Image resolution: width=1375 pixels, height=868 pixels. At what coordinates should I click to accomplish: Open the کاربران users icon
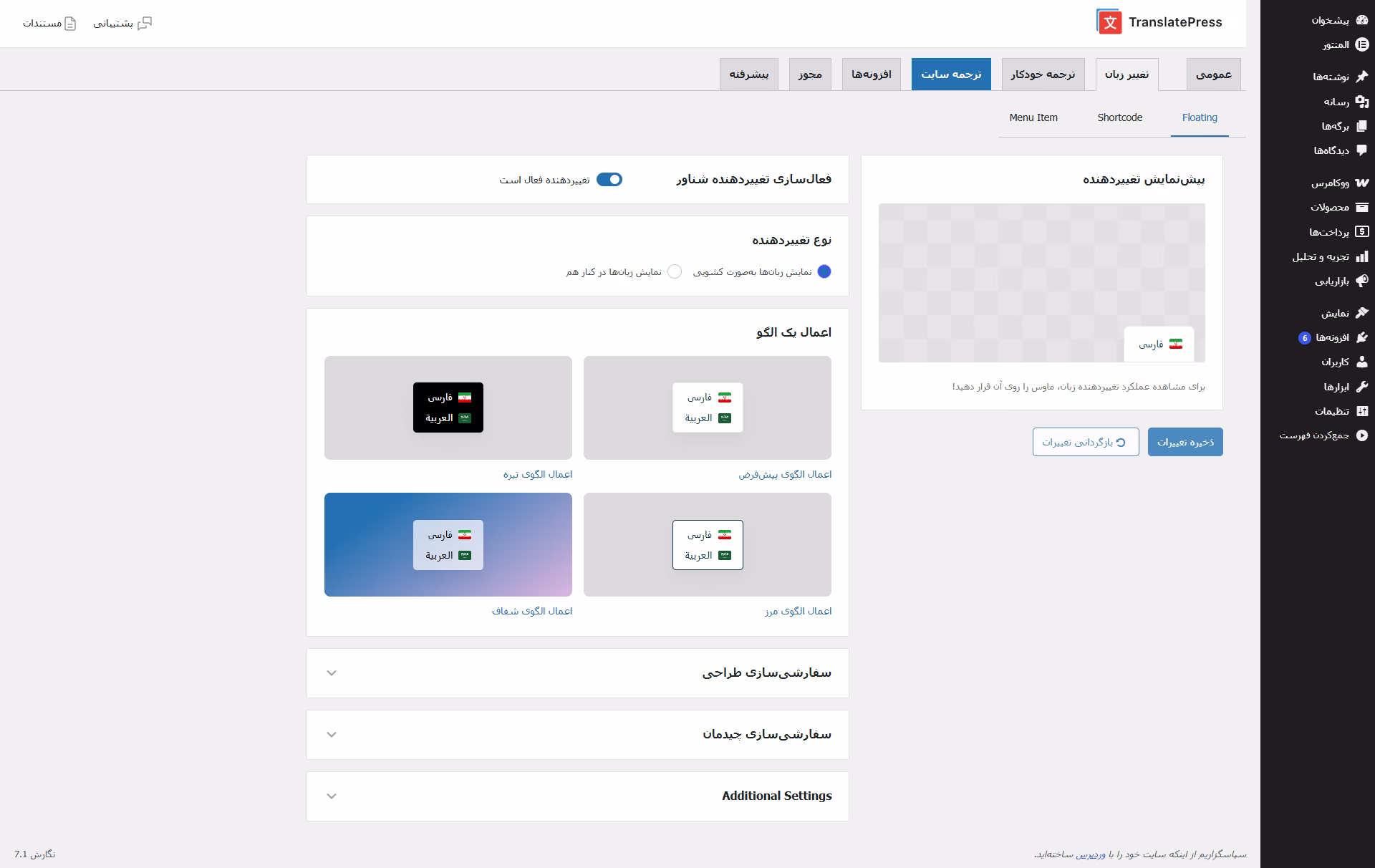click(x=1361, y=362)
